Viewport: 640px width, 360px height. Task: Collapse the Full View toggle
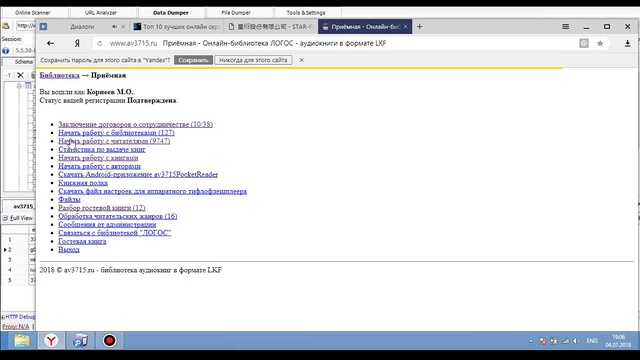pyautogui.click(x=5, y=218)
